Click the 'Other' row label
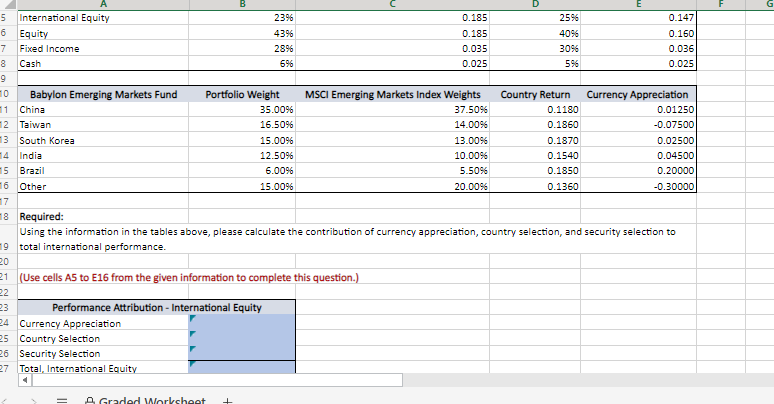This screenshot has height=404, width=774. point(103,186)
